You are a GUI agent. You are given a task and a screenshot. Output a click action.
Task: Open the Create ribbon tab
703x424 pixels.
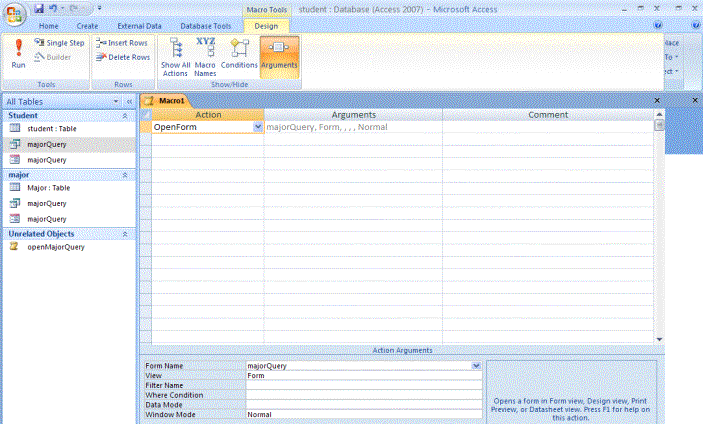click(x=87, y=26)
